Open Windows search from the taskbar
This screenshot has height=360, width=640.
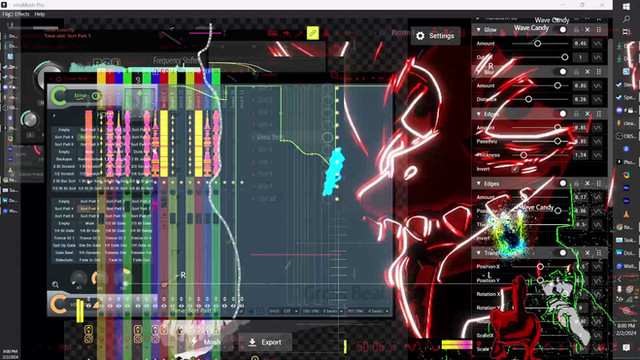[626, 19]
